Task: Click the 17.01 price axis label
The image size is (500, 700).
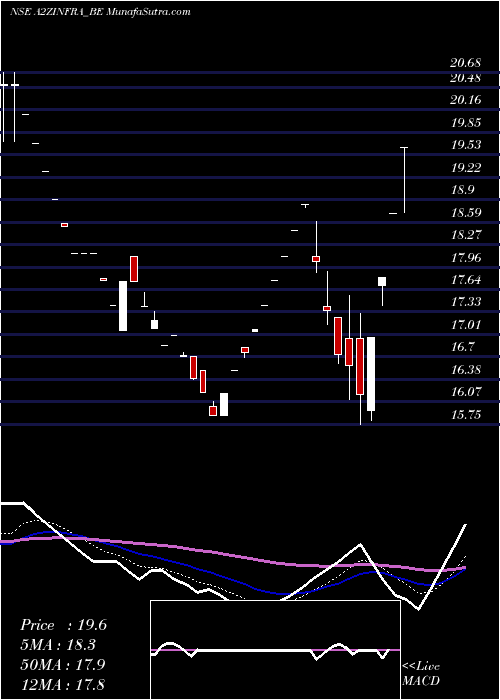Action: [x=466, y=324]
